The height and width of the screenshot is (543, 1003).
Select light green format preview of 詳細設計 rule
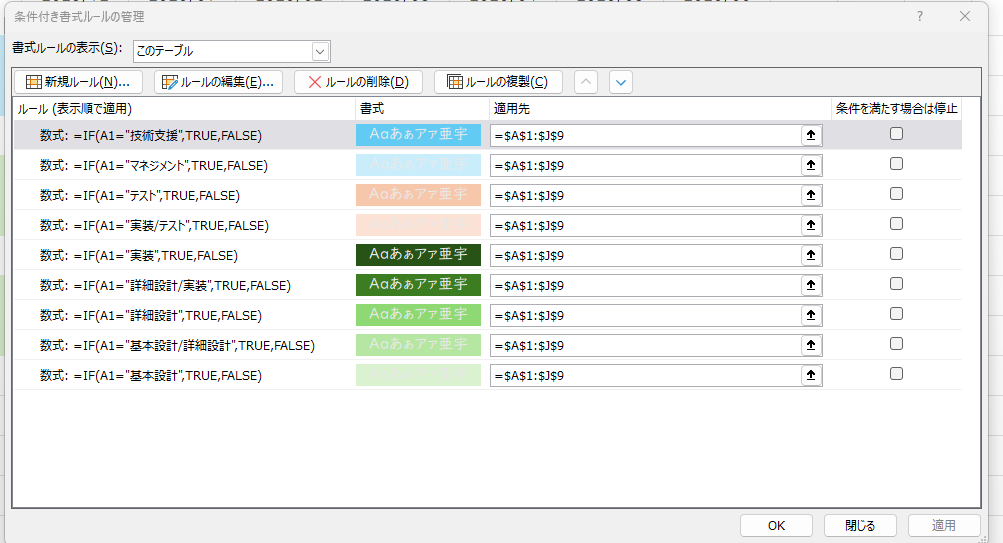click(x=418, y=315)
